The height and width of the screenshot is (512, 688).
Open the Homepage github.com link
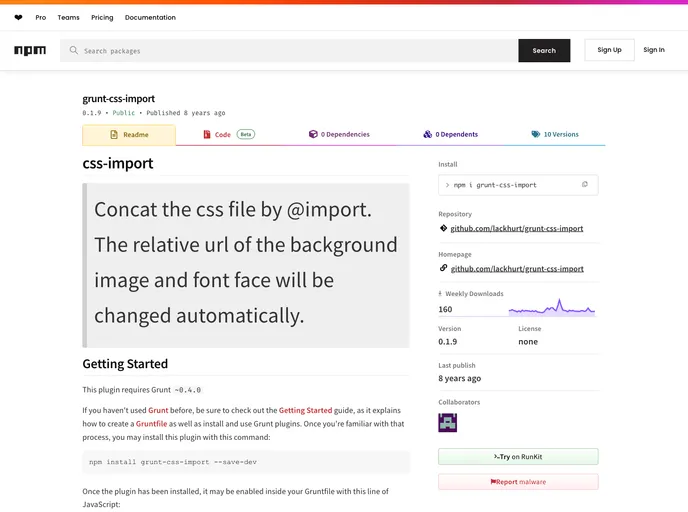[x=517, y=269]
